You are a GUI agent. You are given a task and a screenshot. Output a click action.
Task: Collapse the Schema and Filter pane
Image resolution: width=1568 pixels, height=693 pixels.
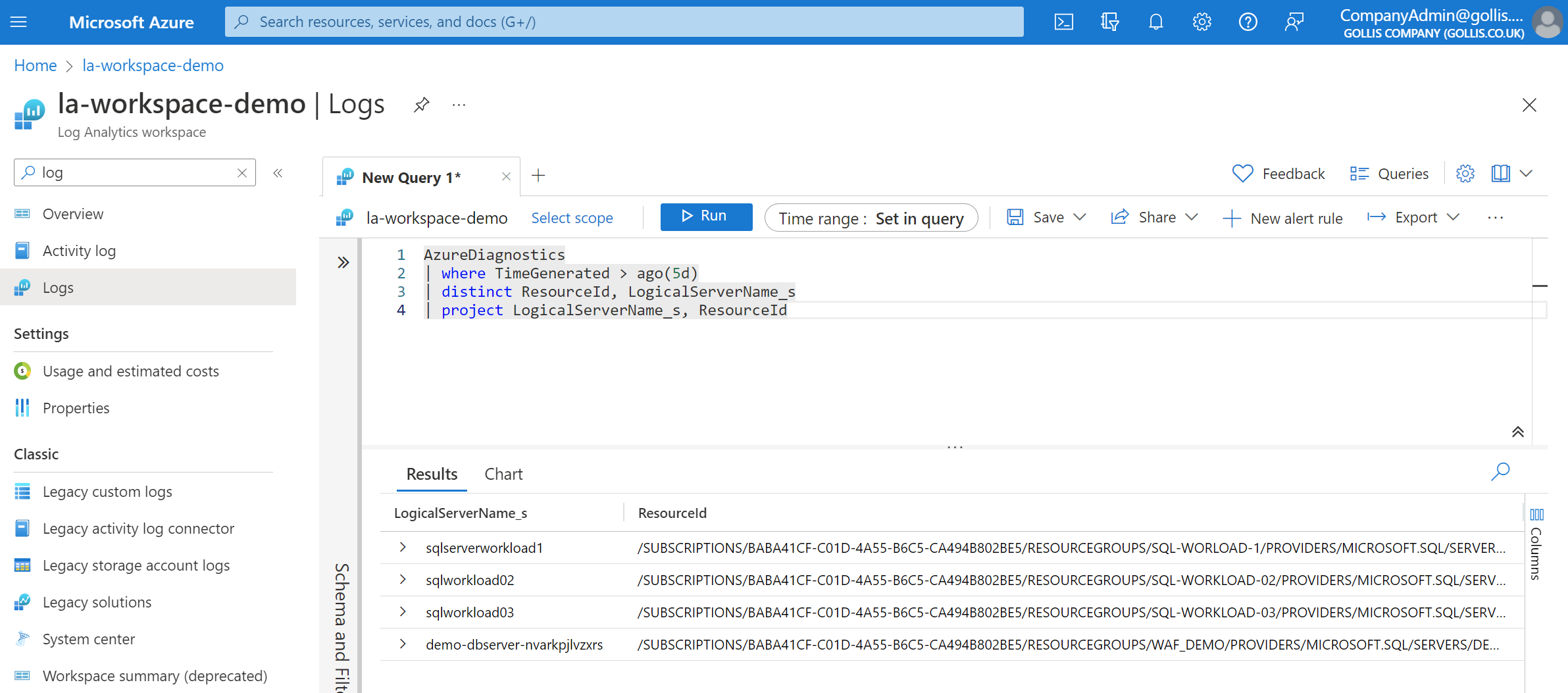point(343,262)
